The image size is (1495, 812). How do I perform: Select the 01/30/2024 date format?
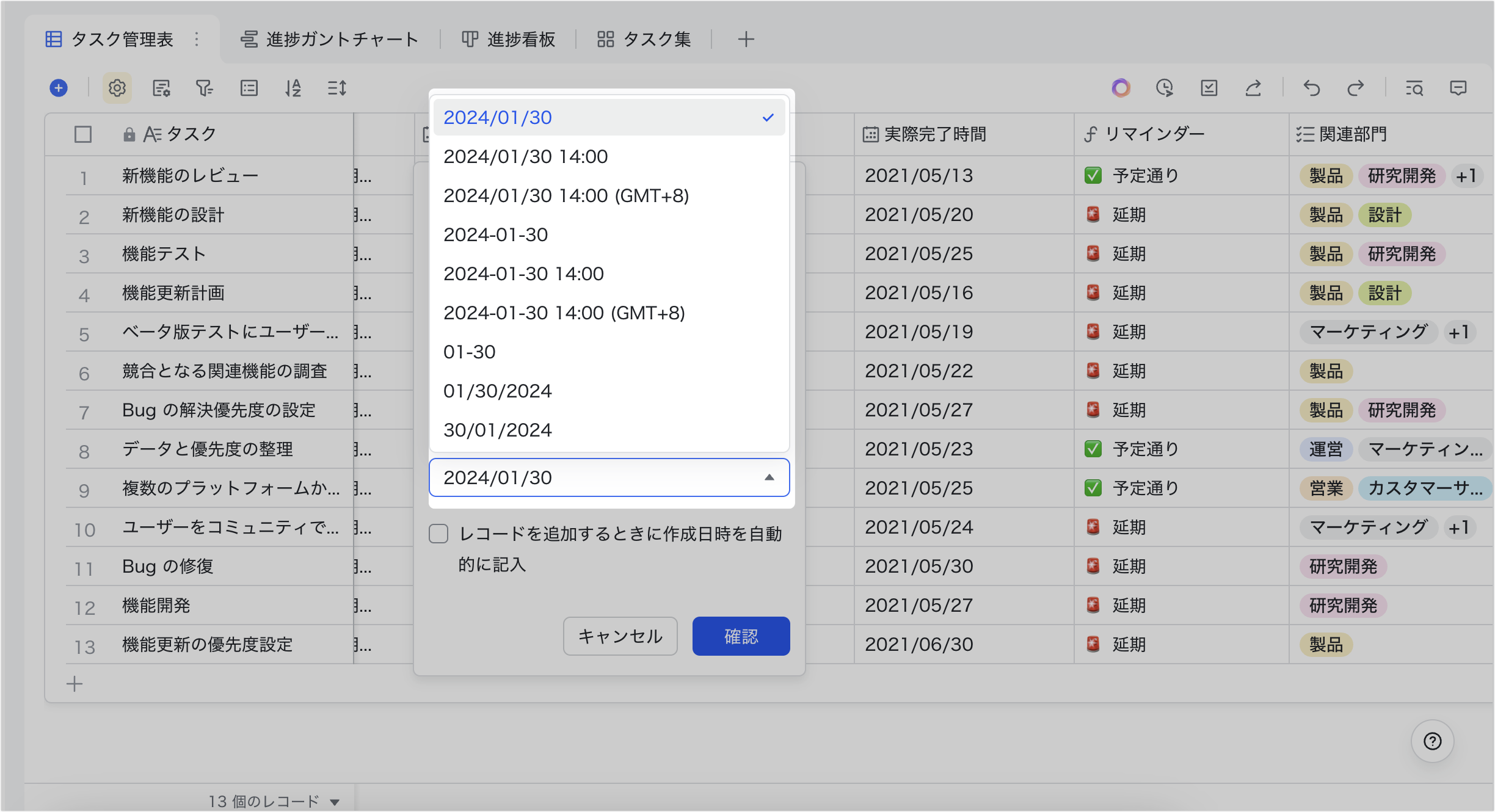[498, 391]
